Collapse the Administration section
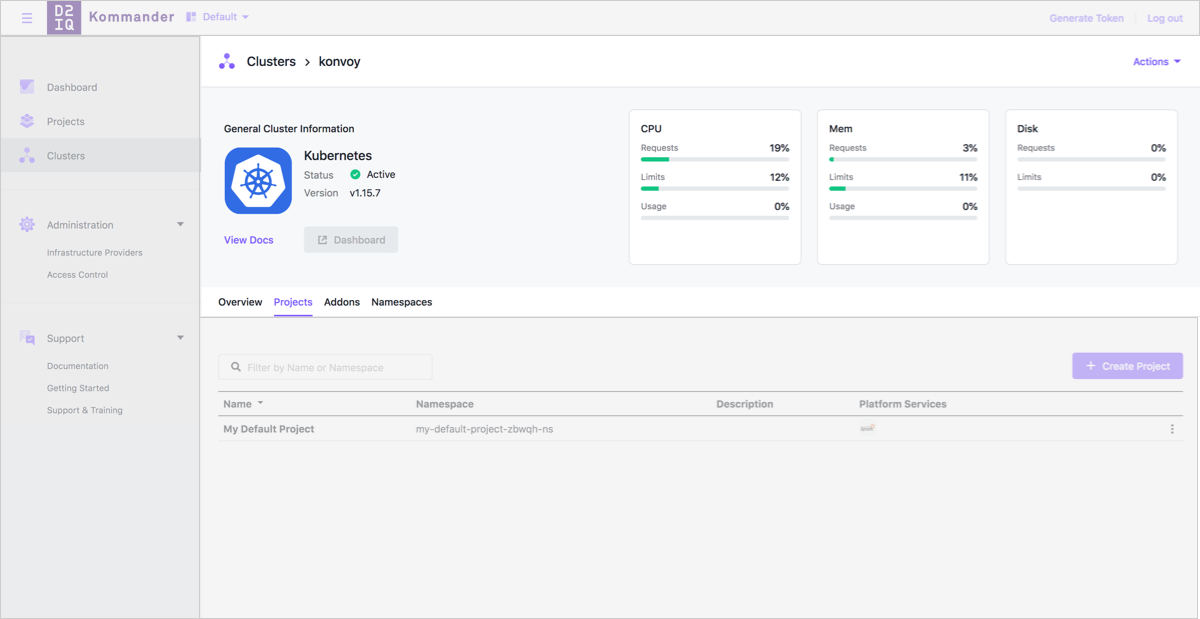1200x619 pixels. [x=180, y=225]
